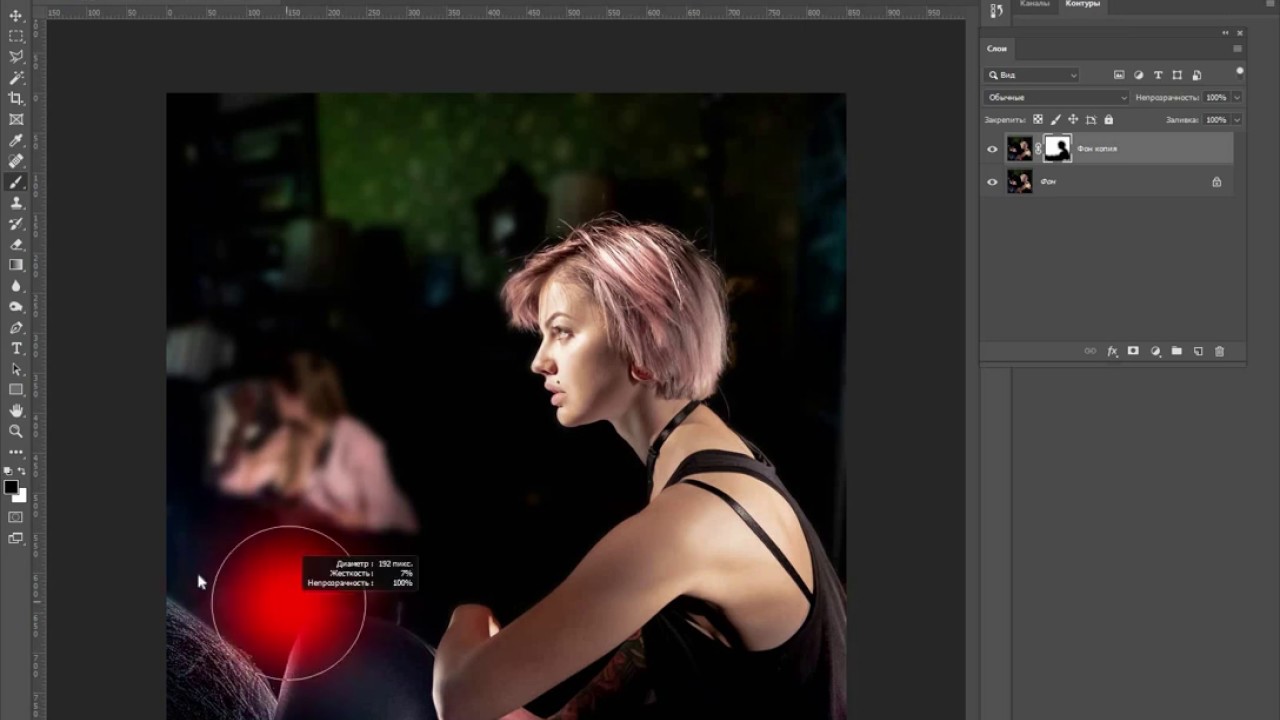
Task: Switch to the 'Контуры' tab
Action: 1082,4
